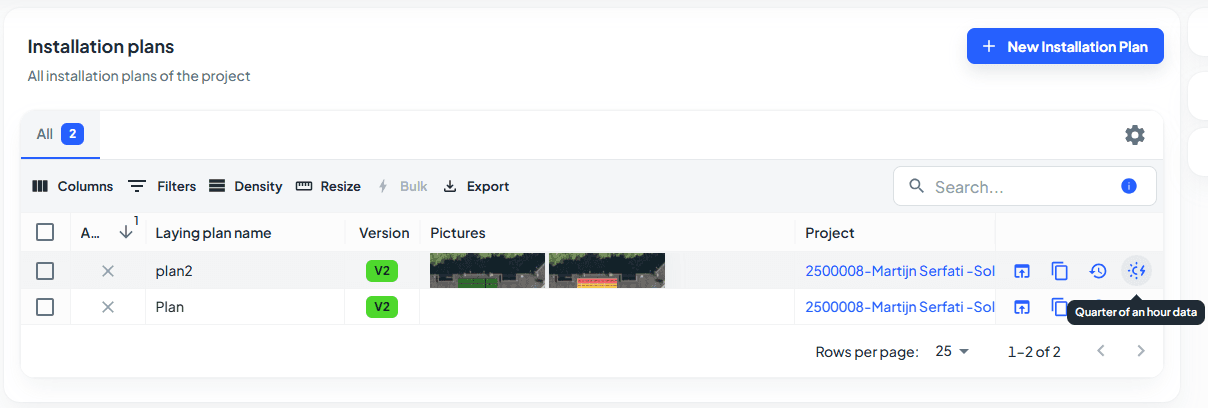Open the project link in plan2 row

[x=899, y=270]
